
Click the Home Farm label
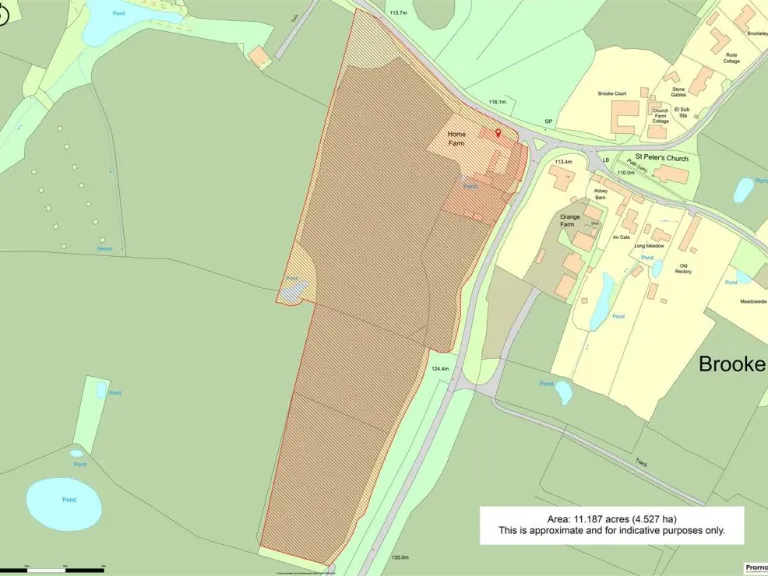(457, 139)
